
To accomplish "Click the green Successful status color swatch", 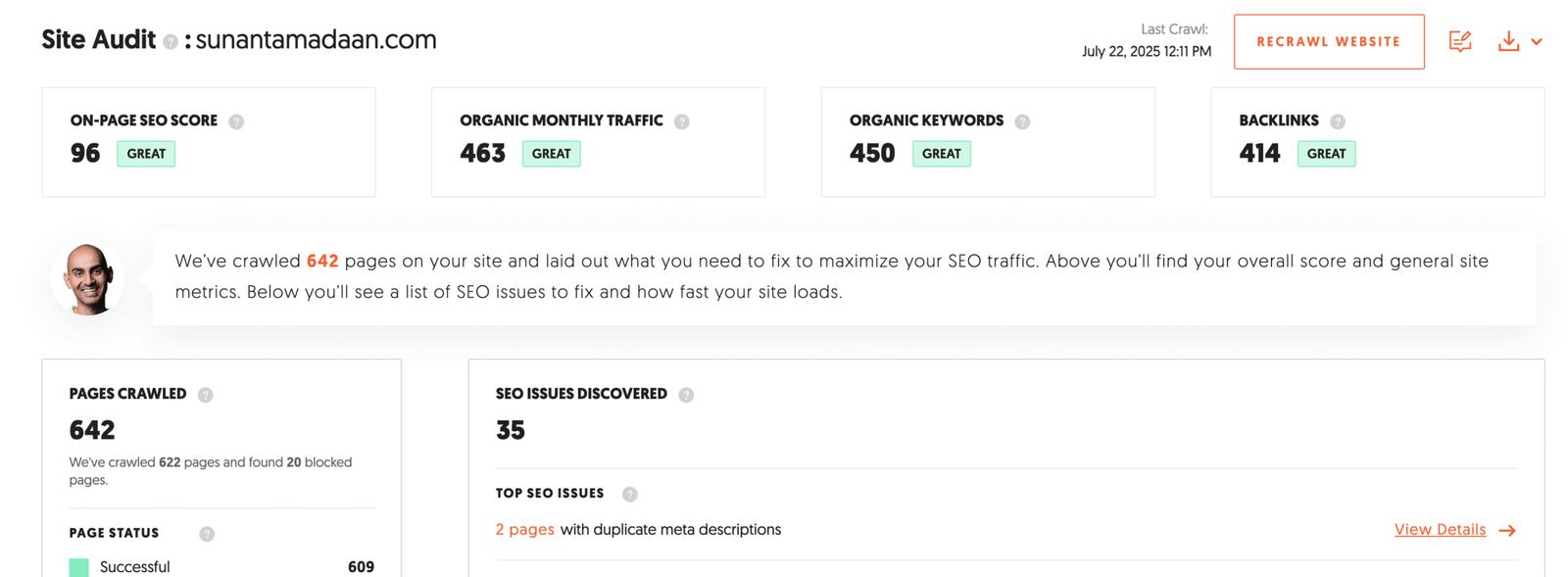I will pos(79,567).
